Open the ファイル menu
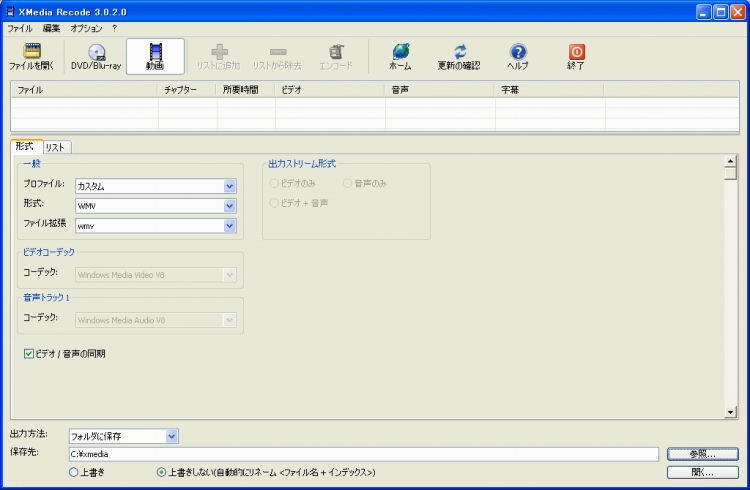This screenshot has height=490, width=750. [20, 28]
